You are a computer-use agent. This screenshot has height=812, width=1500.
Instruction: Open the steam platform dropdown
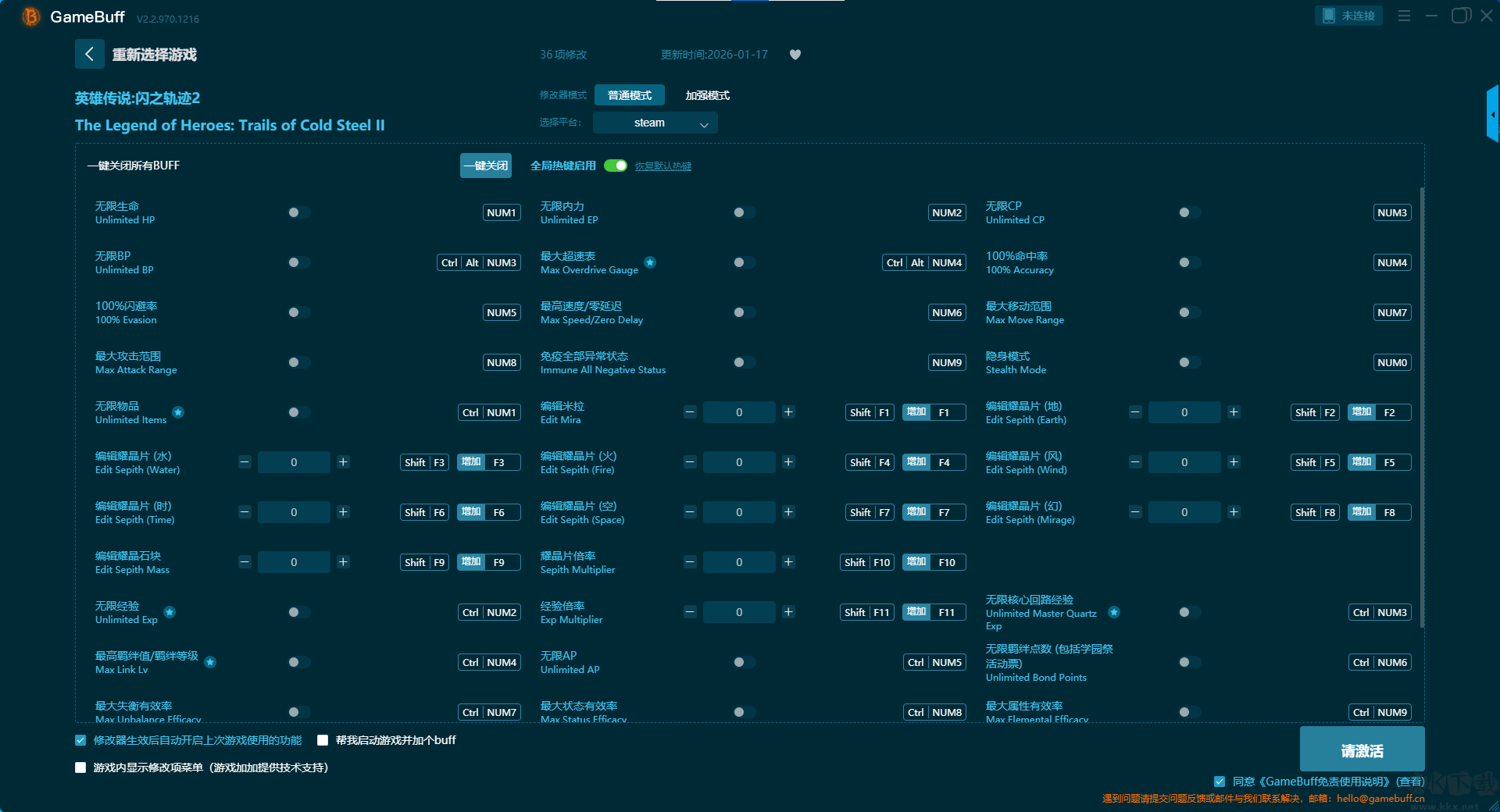click(655, 123)
